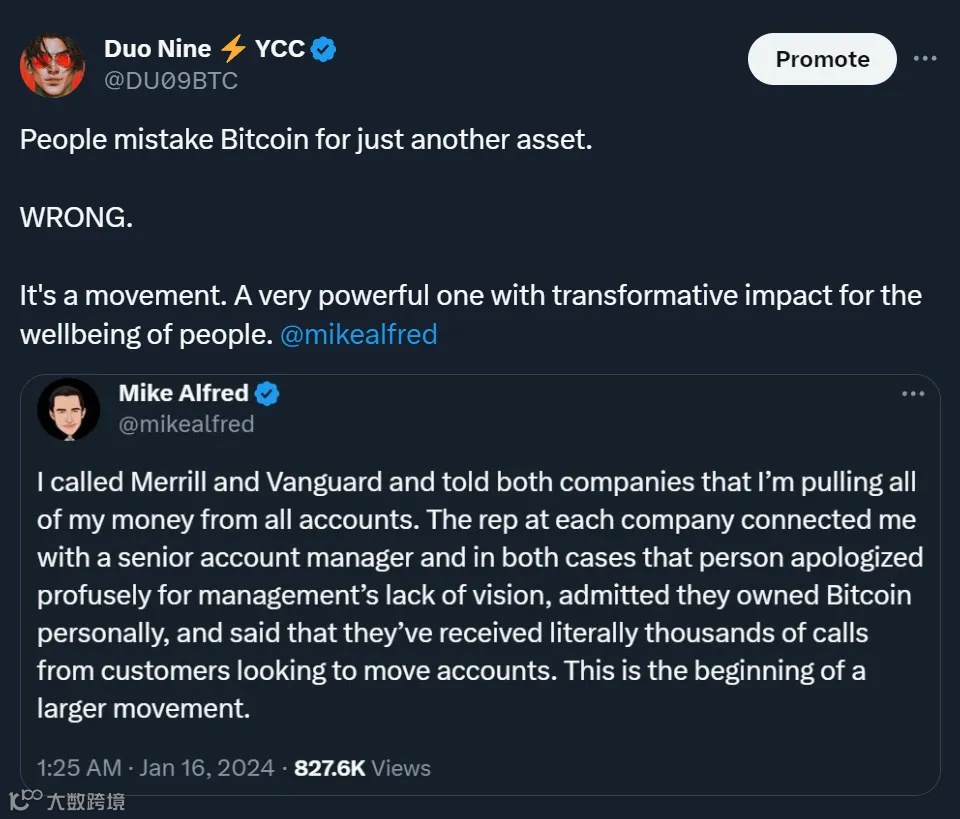
Task: Open the quoted tweet about Merrill and Vanguard
Action: tap(479, 595)
